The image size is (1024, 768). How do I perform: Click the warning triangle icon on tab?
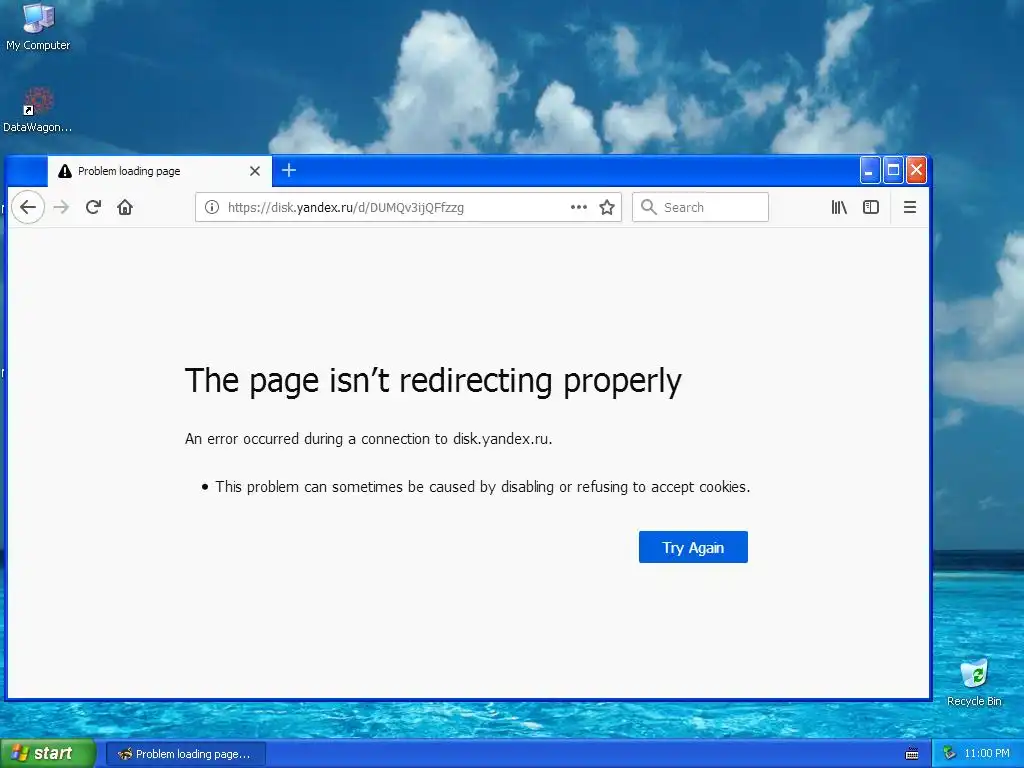[x=65, y=171]
